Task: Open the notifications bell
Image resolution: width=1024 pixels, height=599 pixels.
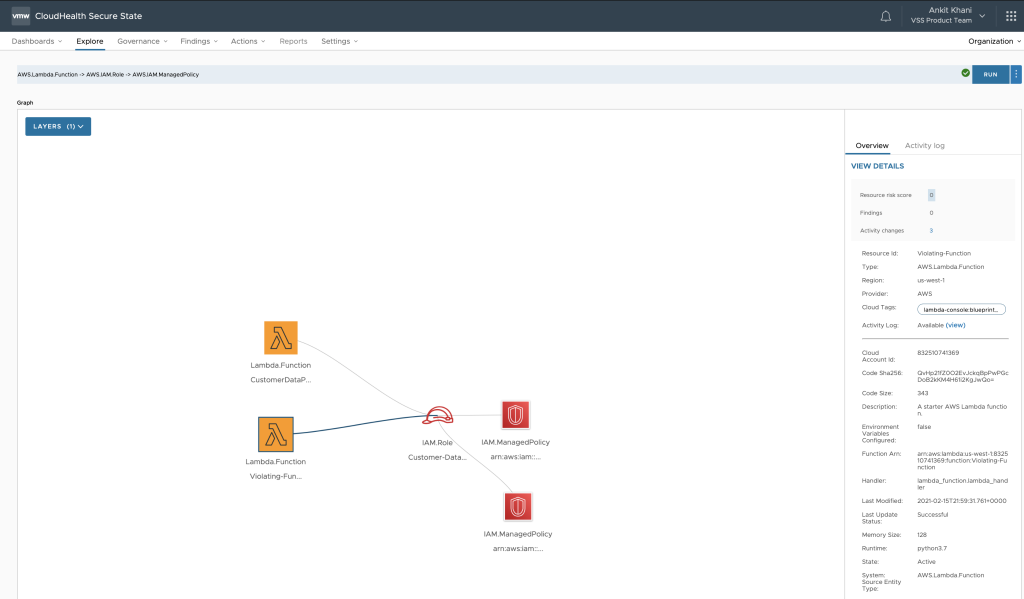Action: pos(886,16)
